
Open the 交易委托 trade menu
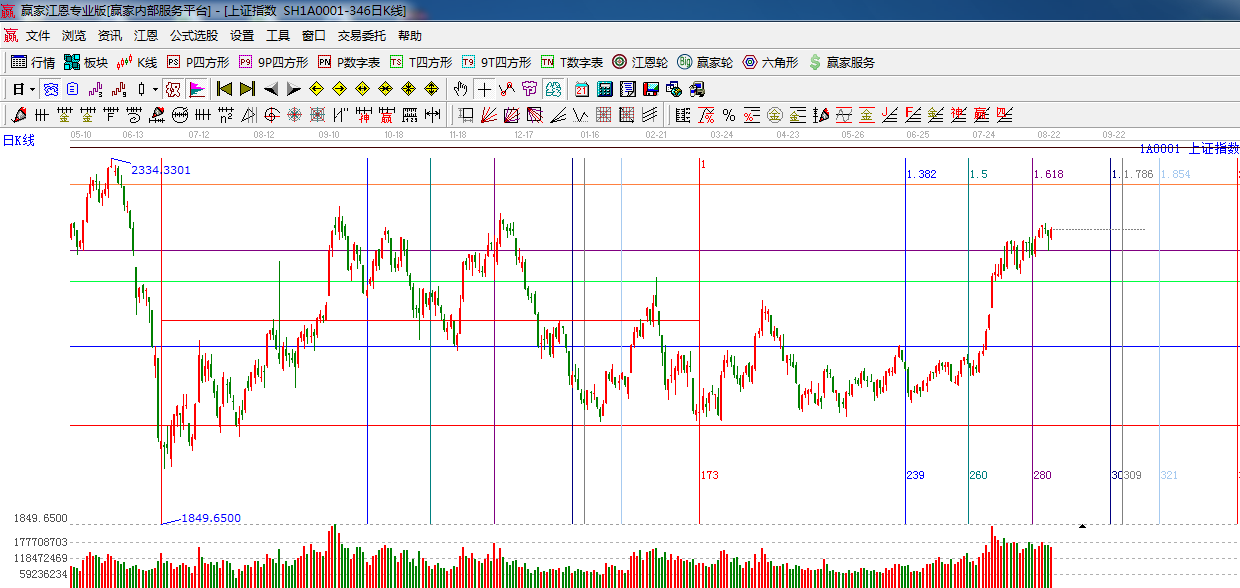click(x=361, y=36)
